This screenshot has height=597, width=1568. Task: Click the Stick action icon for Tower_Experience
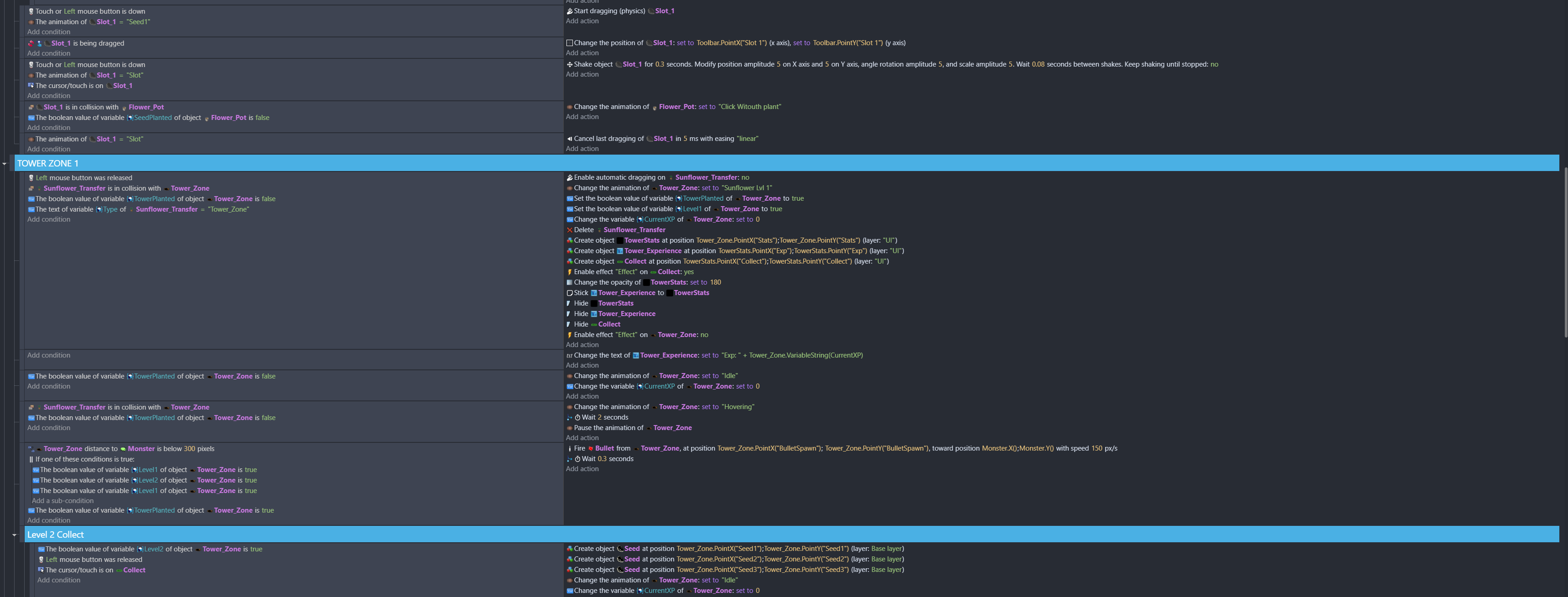tap(569, 293)
